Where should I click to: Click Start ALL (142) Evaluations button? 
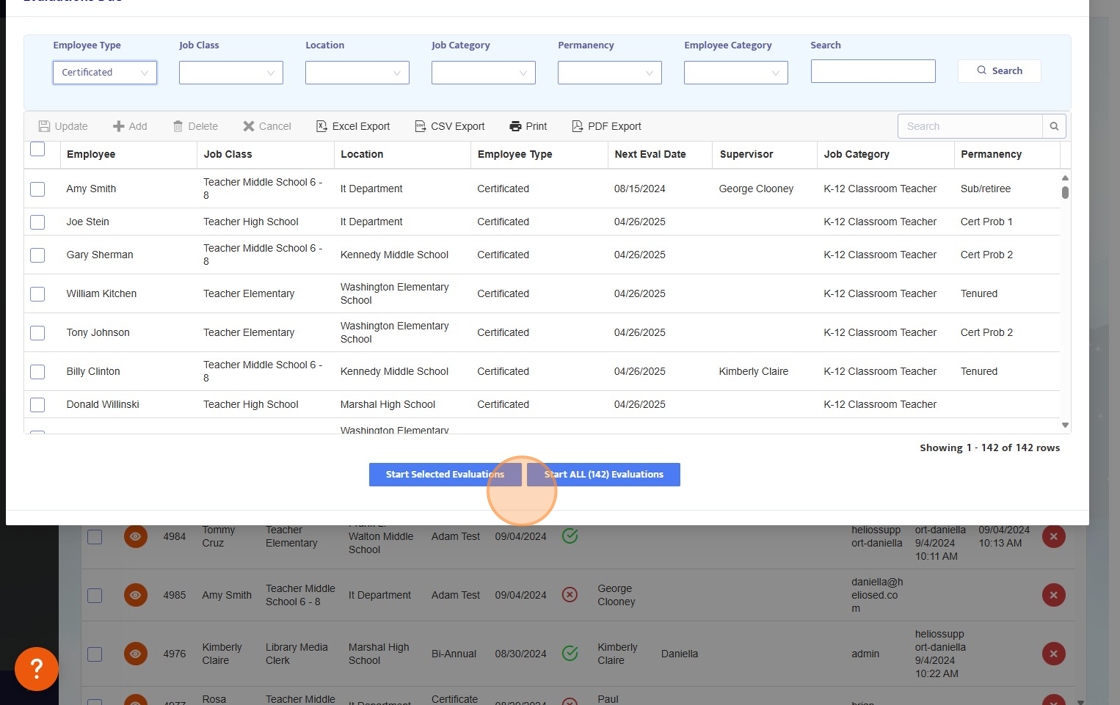604,474
